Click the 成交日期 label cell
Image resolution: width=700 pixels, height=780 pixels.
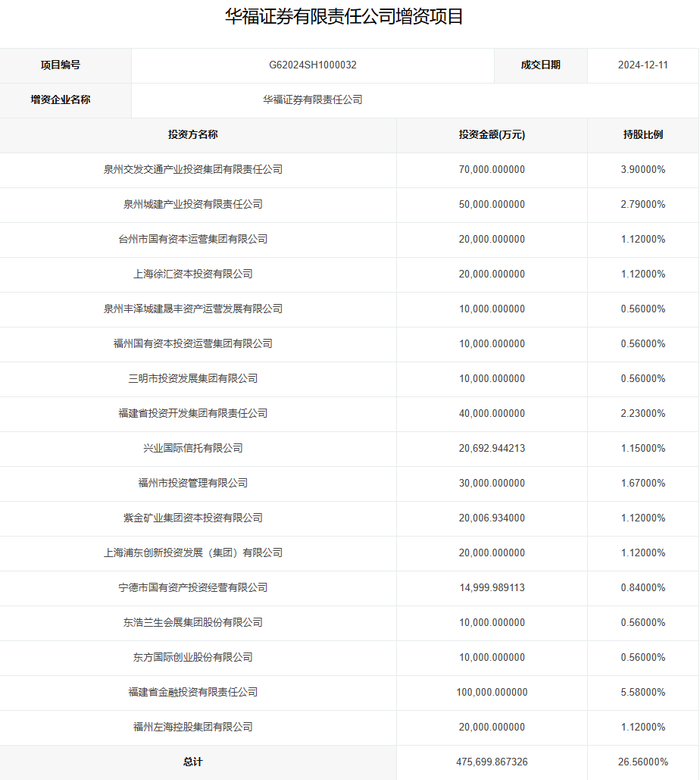541,65
